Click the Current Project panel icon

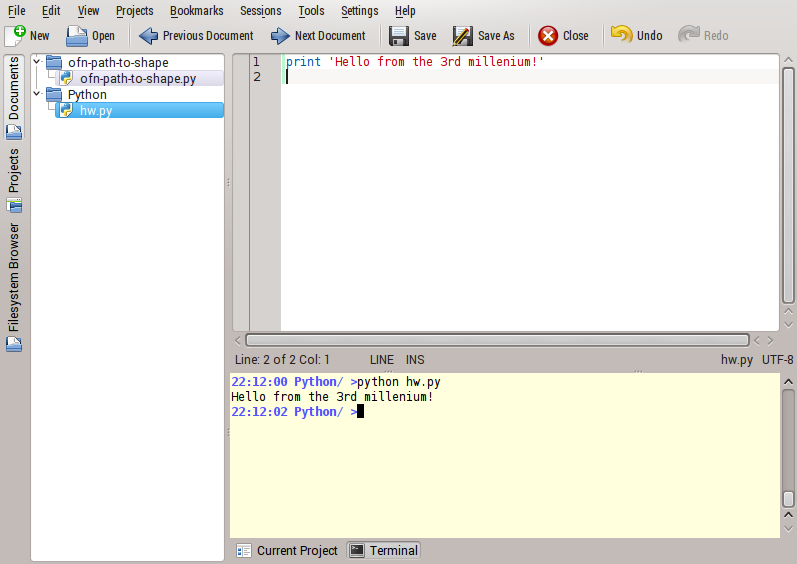(244, 551)
